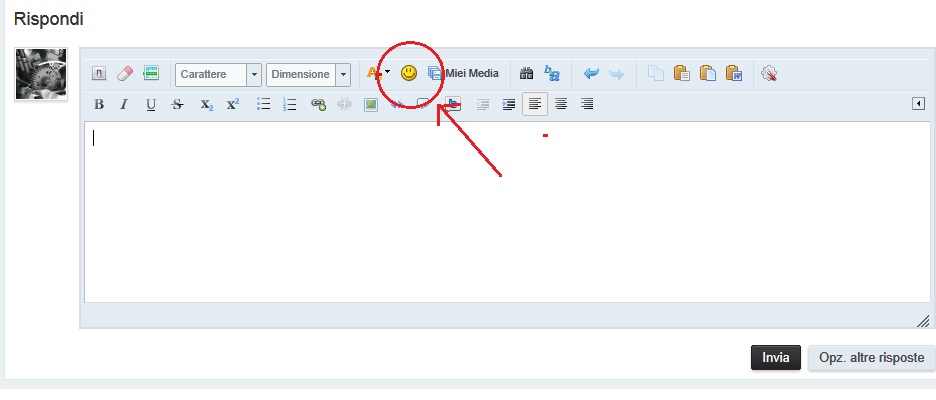The height and width of the screenshot is (400, 936).
Task: Click the redo arrow icon
Action: coord(616,74)
